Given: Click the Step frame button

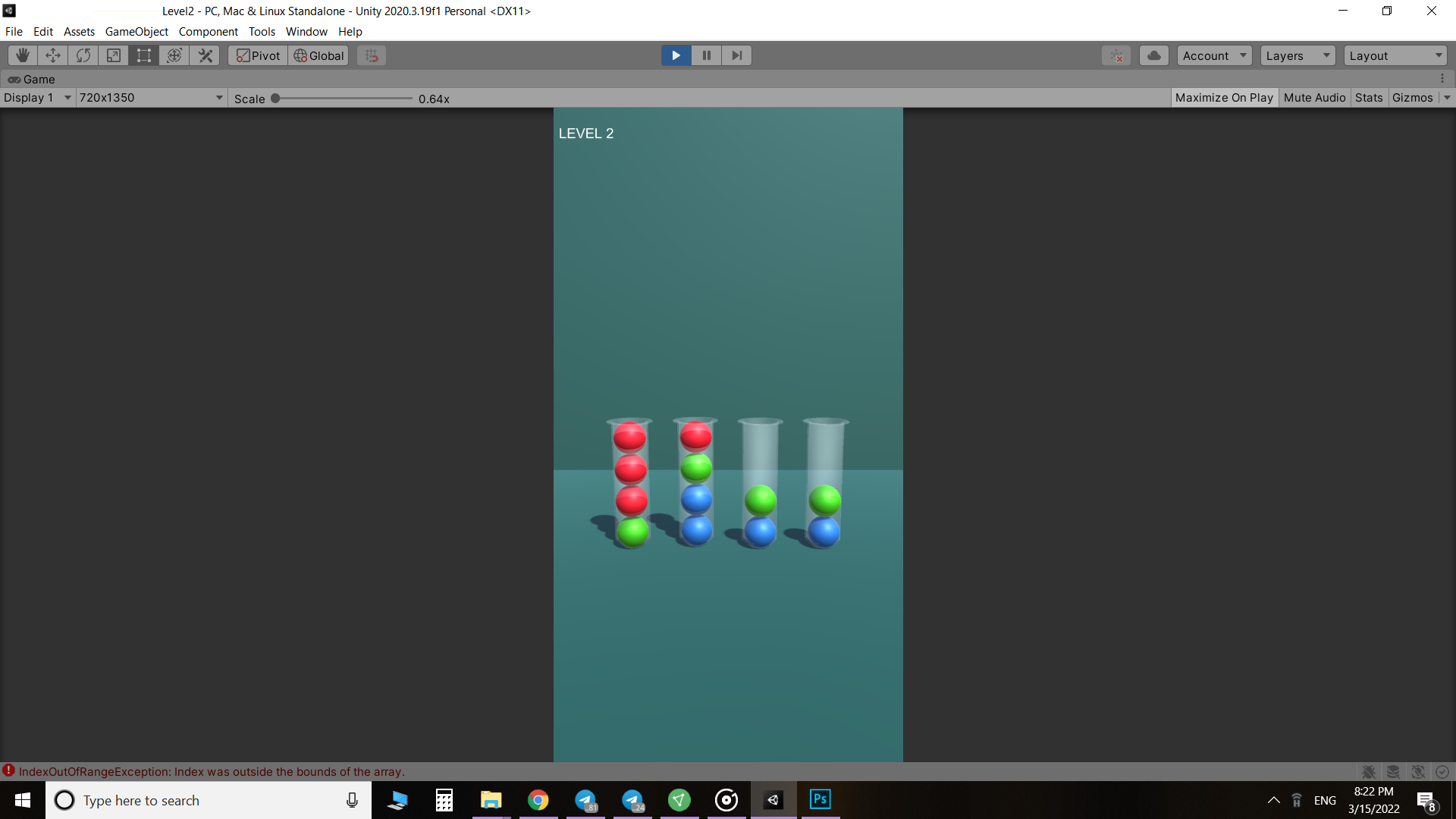Looking at the screenshot, I should point(736,55).
